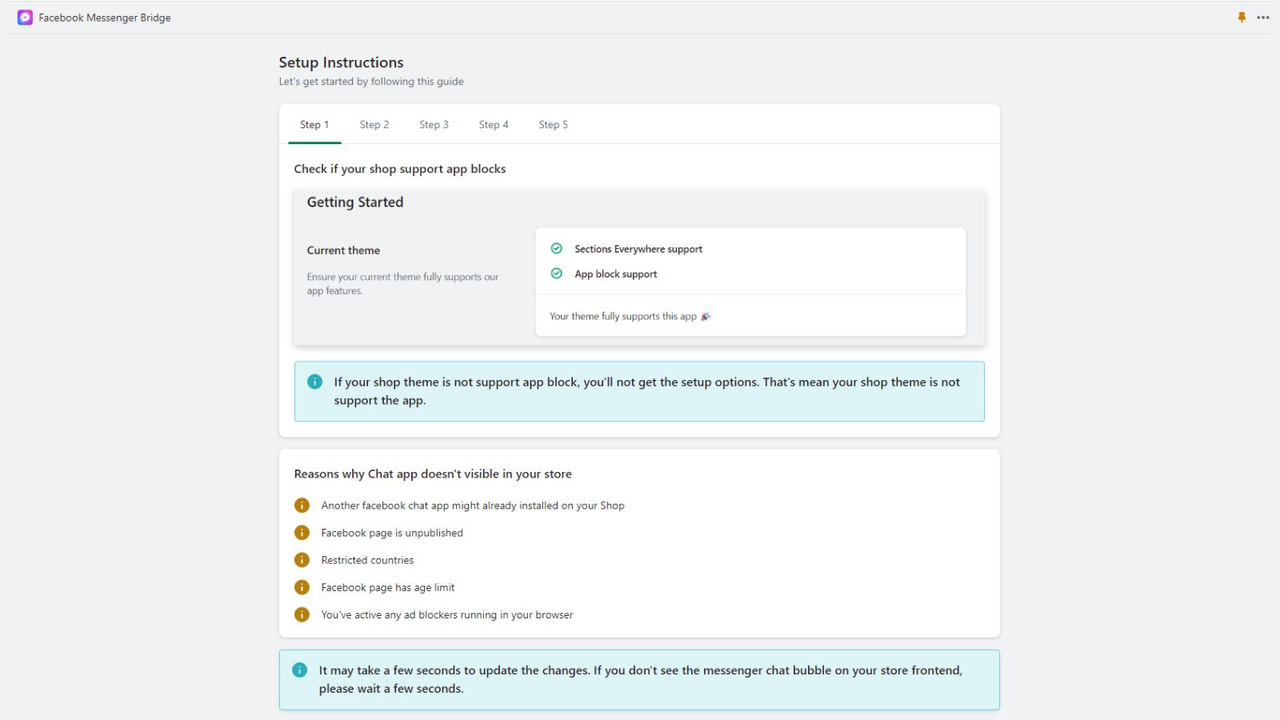
Task: Click warning icon beside ad blockers reason
Action: tap(302, 615)
